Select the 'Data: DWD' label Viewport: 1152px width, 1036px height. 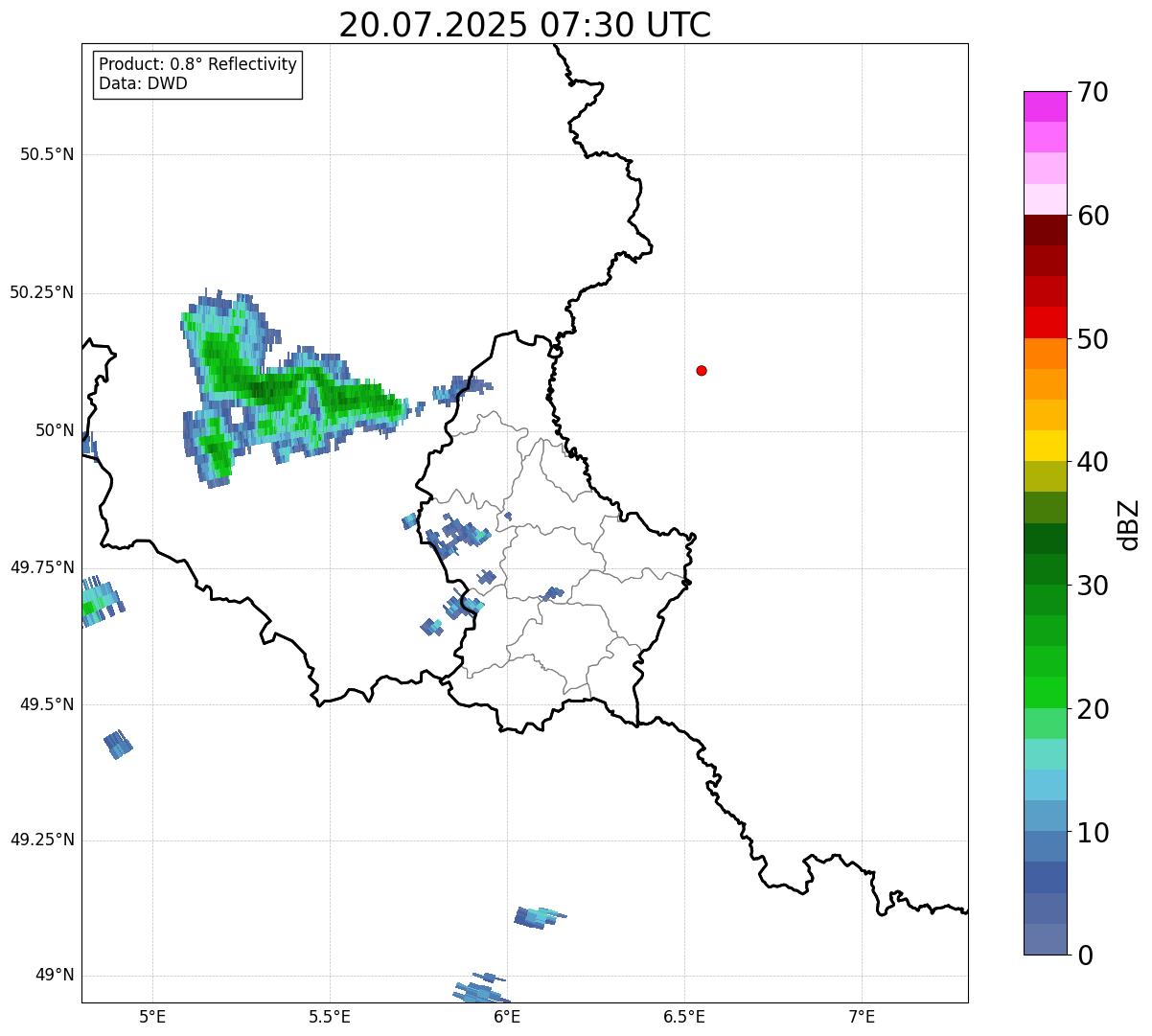coord(143,83)
